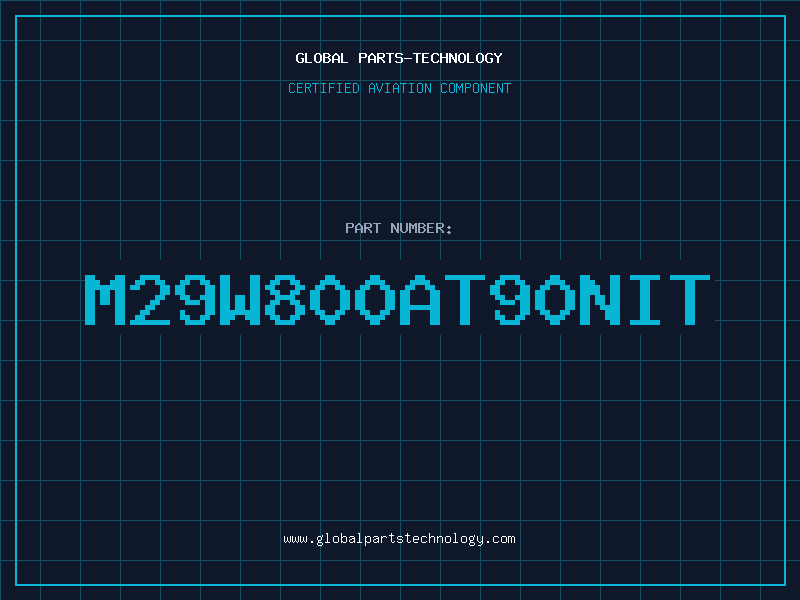Click the digit 8 in the part number
The height and width of the screenshot is (600, 800).
285,299
